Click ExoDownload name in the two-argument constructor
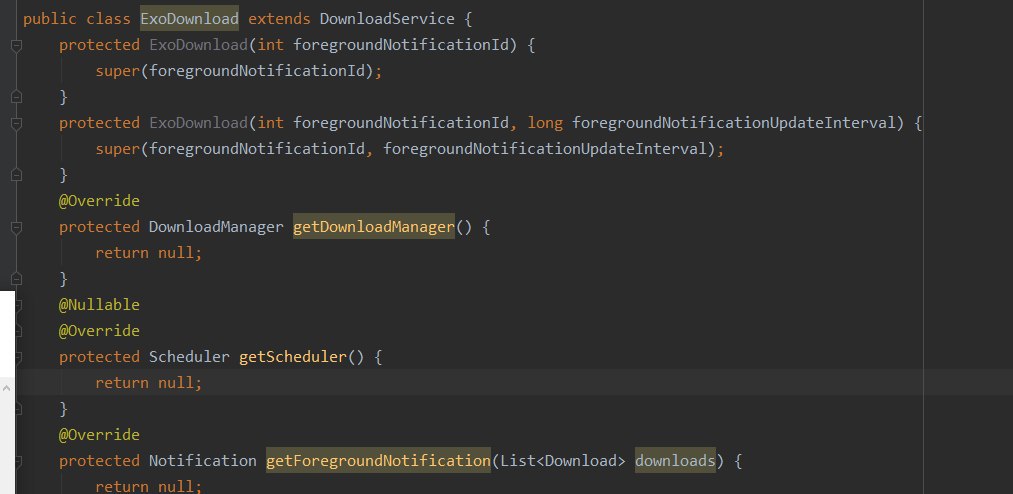This screenshot has width=1013, height=494. (x=198, y=123)
